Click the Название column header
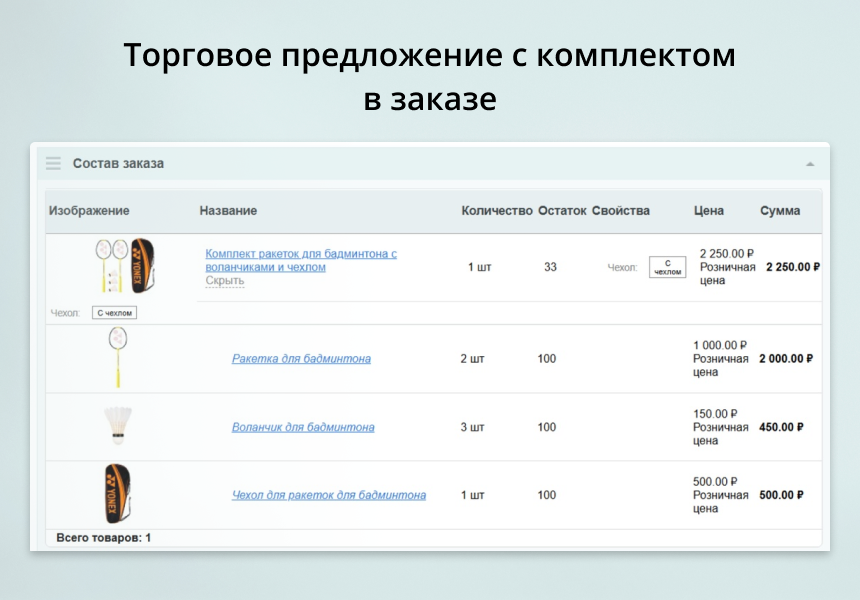Viewport: 860px width, 600px height. click(228, 211)
